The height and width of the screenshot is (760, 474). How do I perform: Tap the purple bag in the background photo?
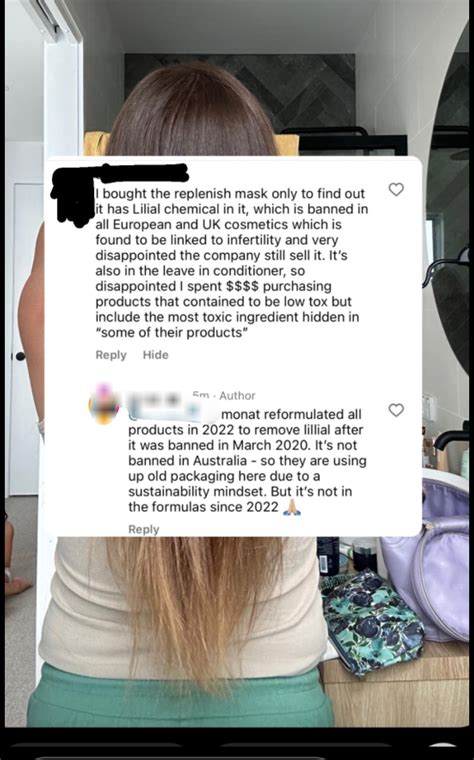coord(431,557)
